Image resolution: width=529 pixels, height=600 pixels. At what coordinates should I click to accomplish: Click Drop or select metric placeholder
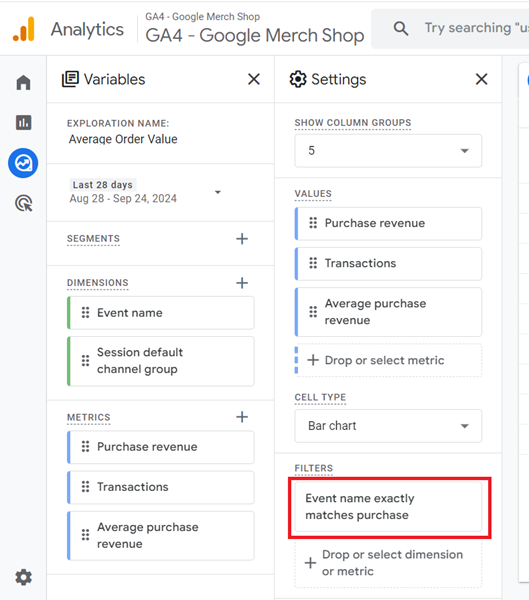[388, 360]
